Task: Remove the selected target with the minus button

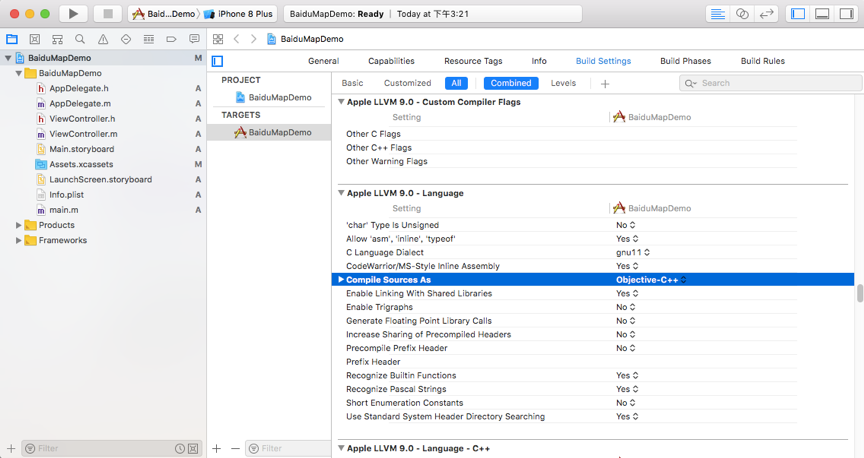Action: (x=235, y=449)
